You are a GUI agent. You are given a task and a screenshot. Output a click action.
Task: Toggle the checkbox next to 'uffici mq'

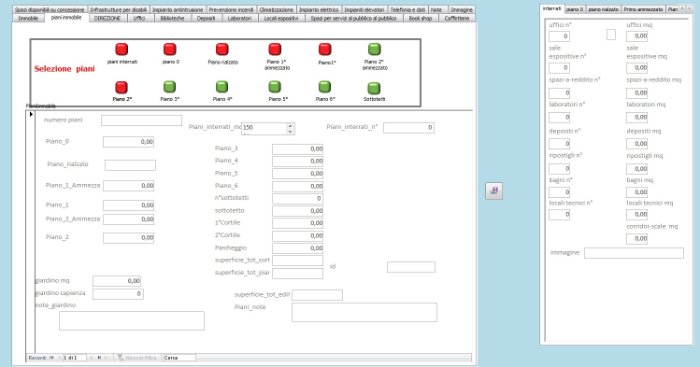611,34
